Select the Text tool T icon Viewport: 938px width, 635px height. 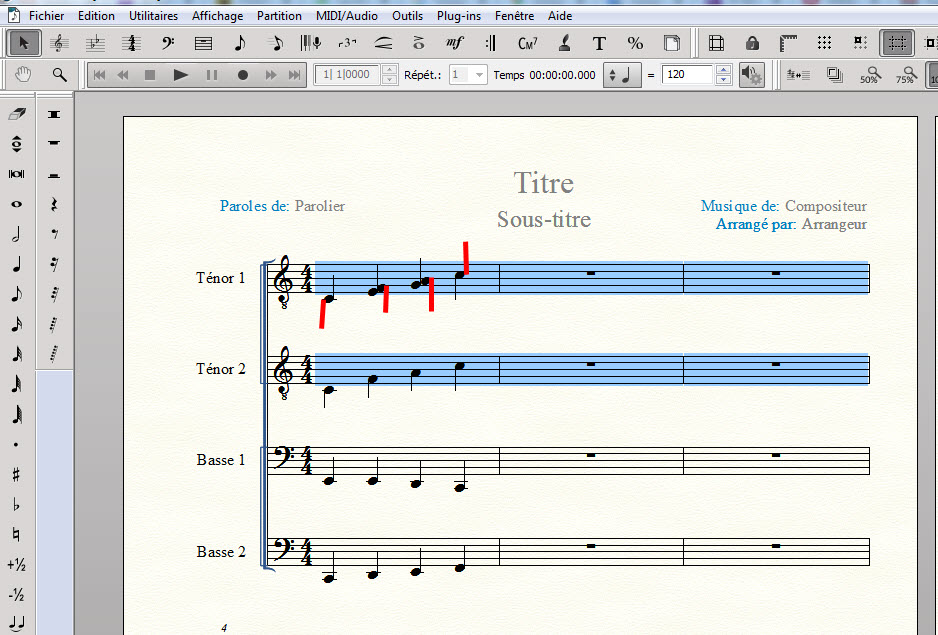coord(599,43)
